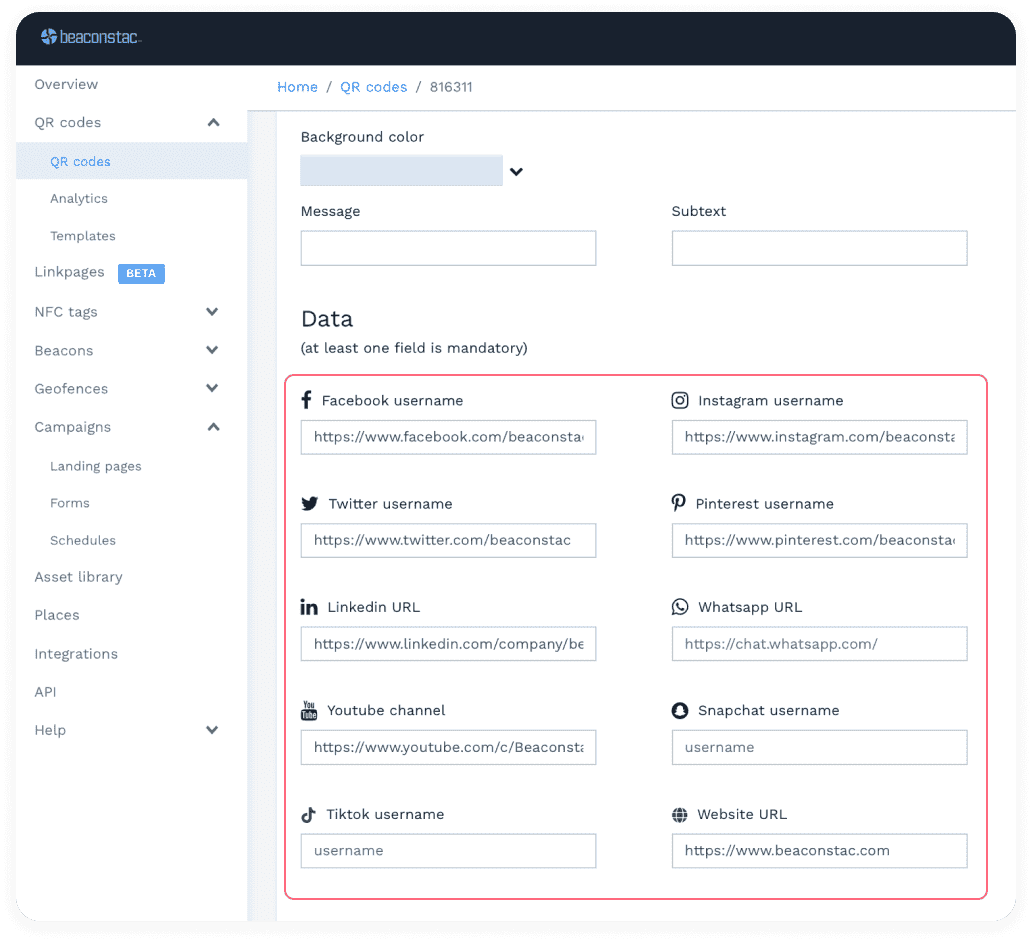Open Analytics in the sidebar
Image resolution: width=1032 pixels, height=942 pixels.
pos(79,199)
